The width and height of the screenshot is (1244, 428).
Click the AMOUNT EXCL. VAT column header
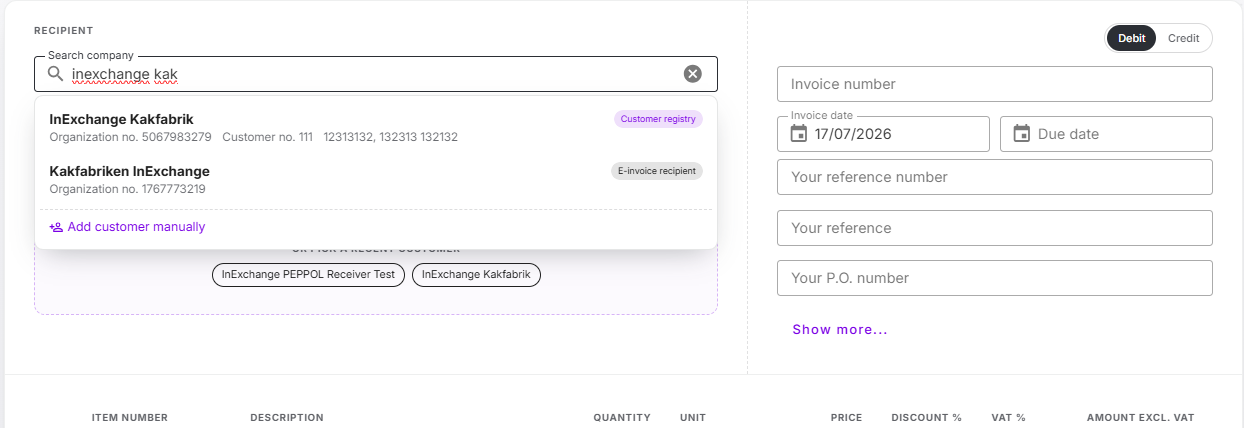click(x=1140, y=417)
